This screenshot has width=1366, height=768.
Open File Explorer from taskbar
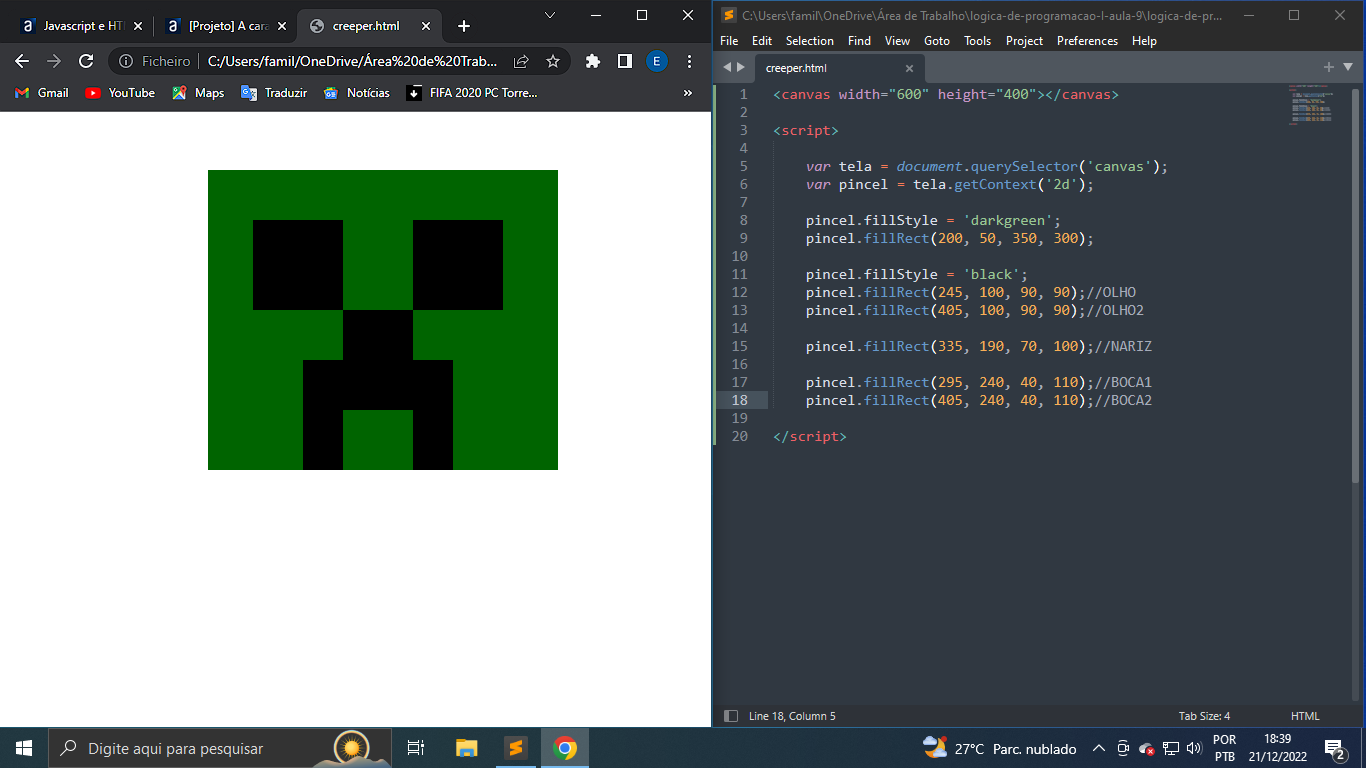(x=467, y=748)
